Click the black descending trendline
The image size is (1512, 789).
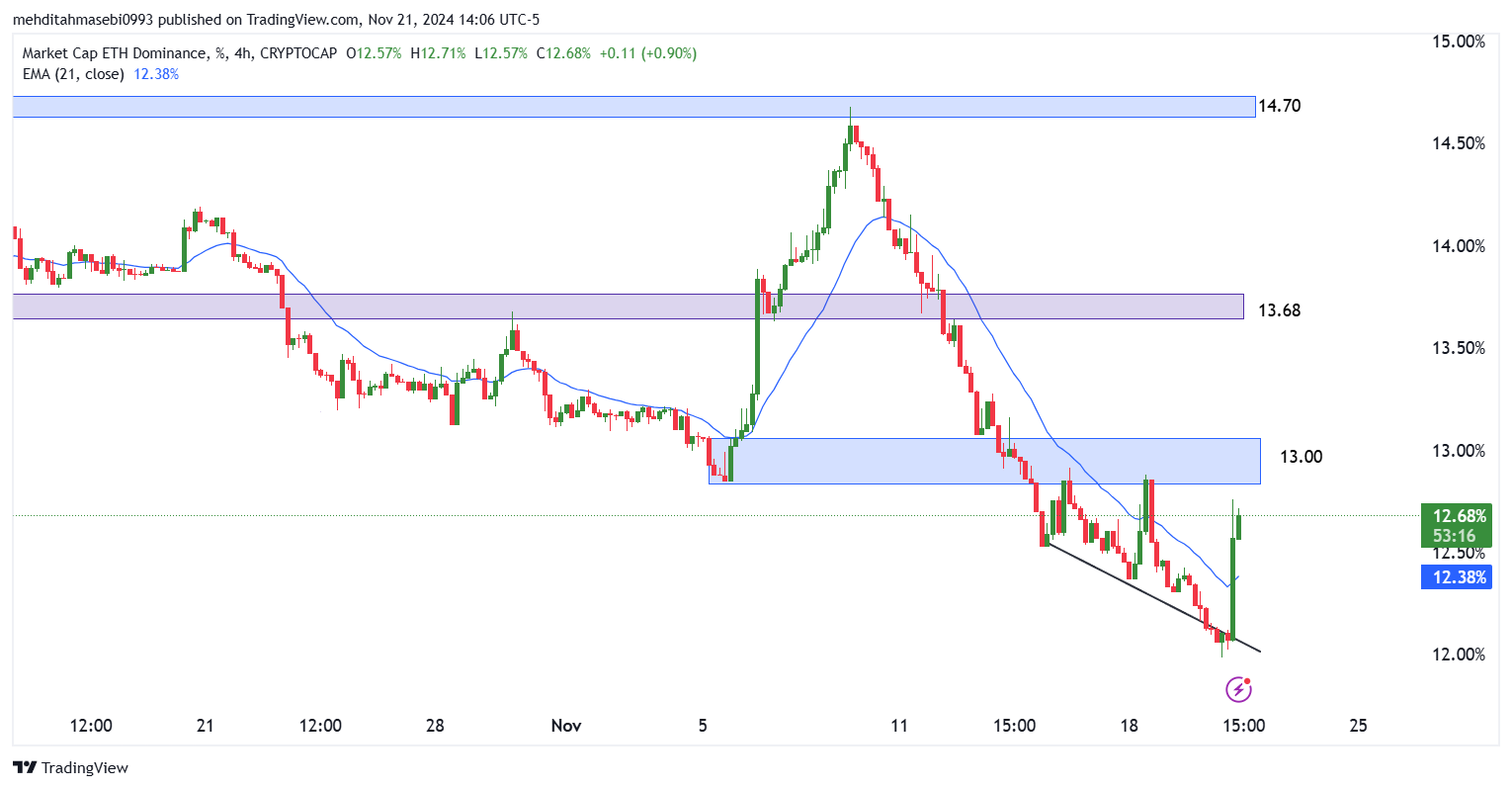pos(1152,597)
